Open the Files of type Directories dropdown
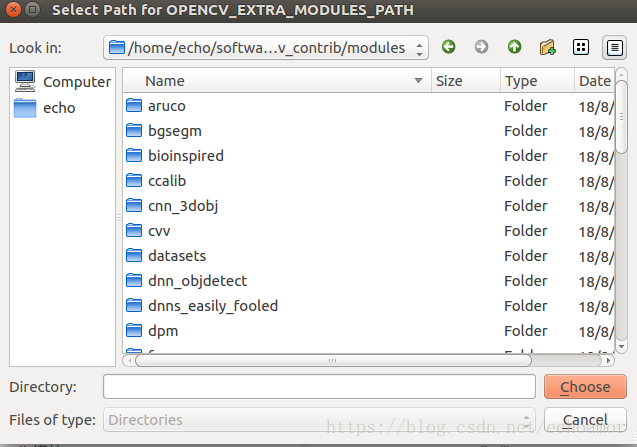 pos(319,419)
